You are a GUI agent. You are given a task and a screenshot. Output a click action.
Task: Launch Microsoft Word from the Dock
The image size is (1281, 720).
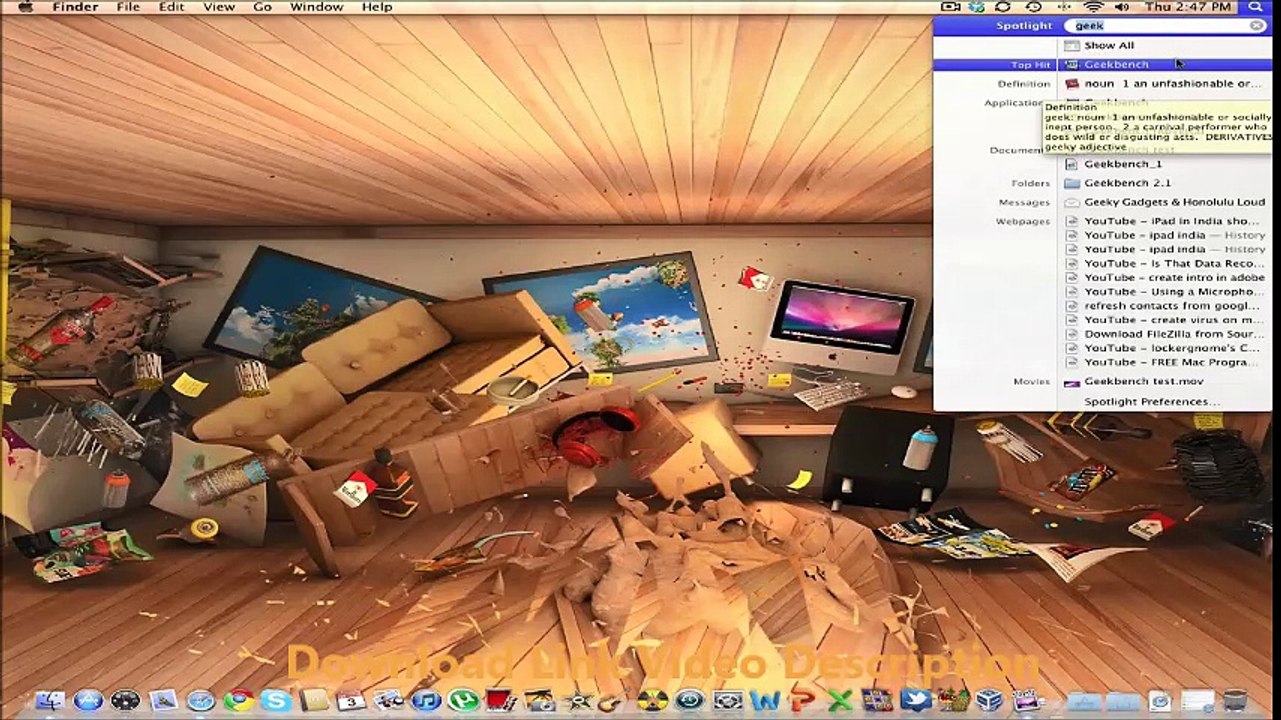765,700
